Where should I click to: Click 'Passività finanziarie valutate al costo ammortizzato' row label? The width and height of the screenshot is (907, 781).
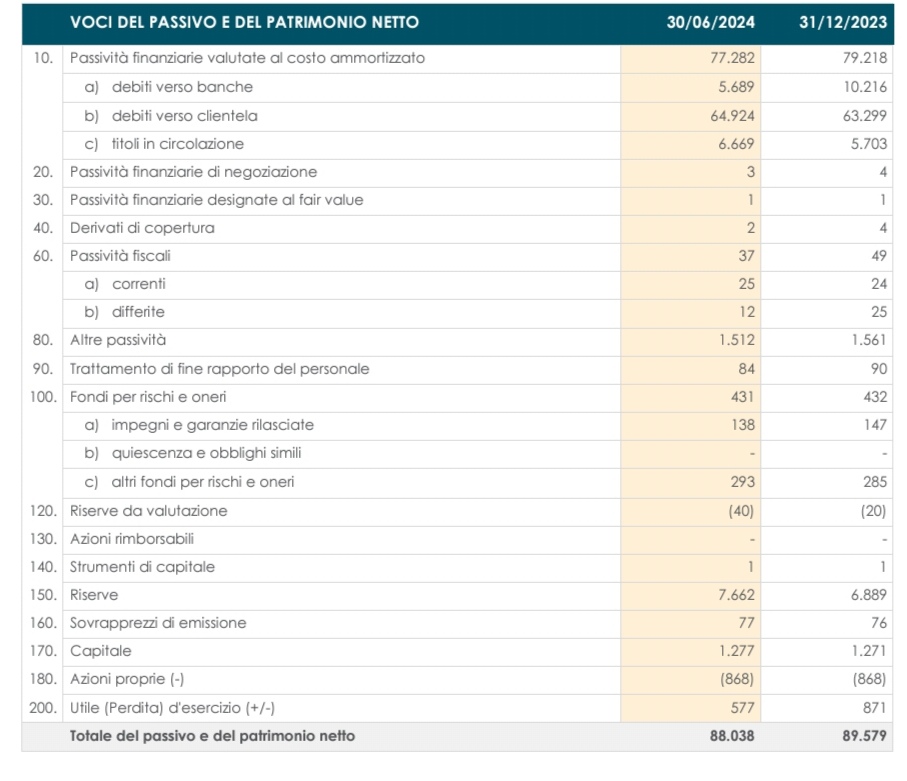point(247,58)
